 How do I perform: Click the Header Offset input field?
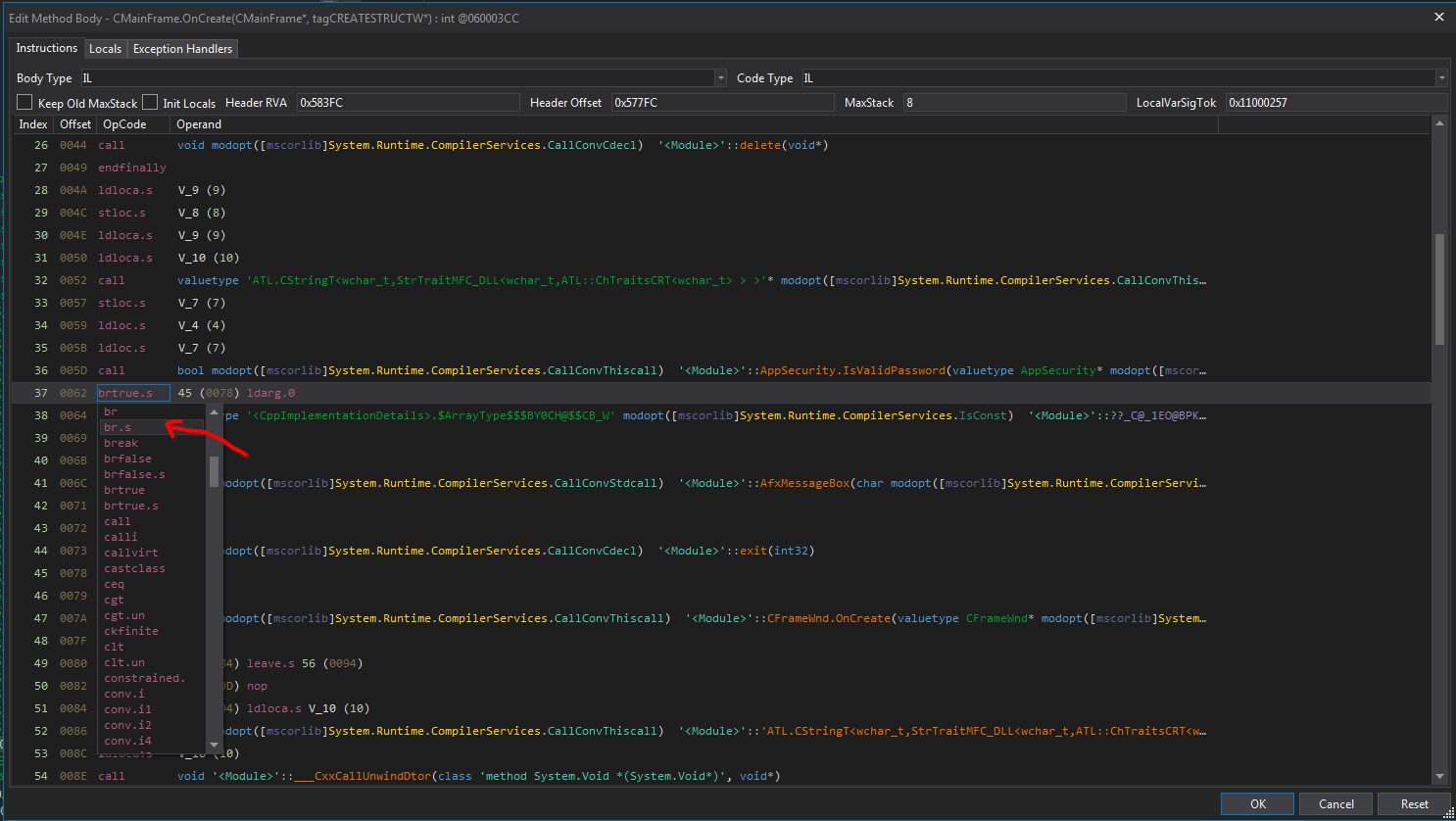[722, 103]
